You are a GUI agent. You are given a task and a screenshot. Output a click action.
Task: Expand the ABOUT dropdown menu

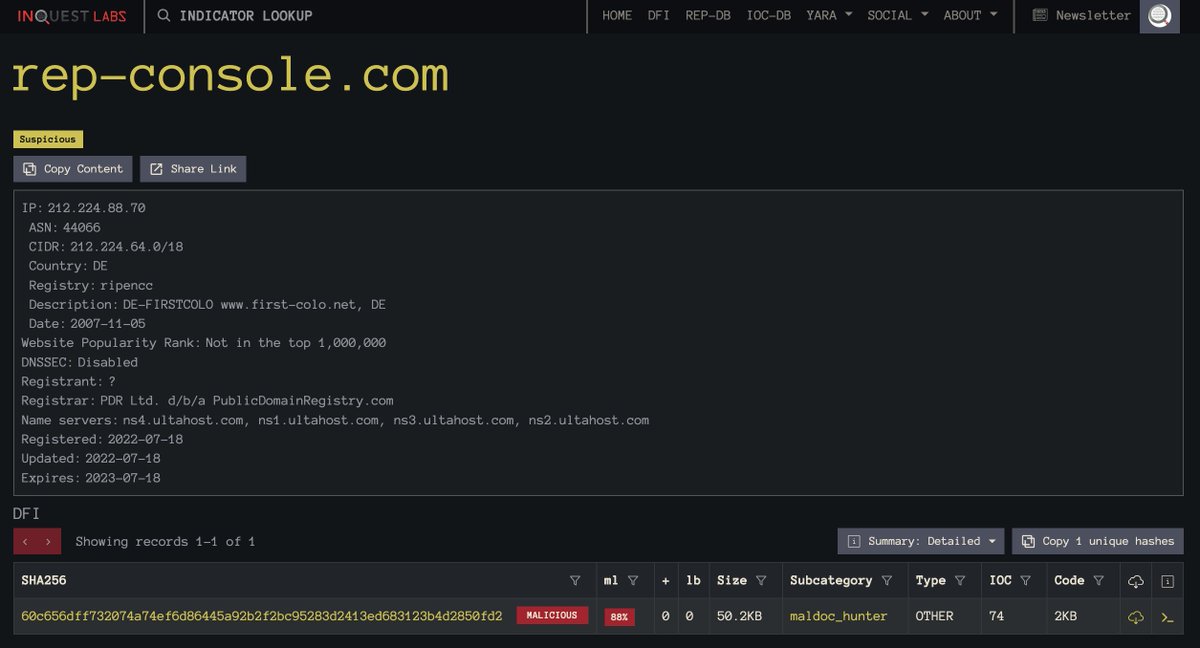coord(970,16)
